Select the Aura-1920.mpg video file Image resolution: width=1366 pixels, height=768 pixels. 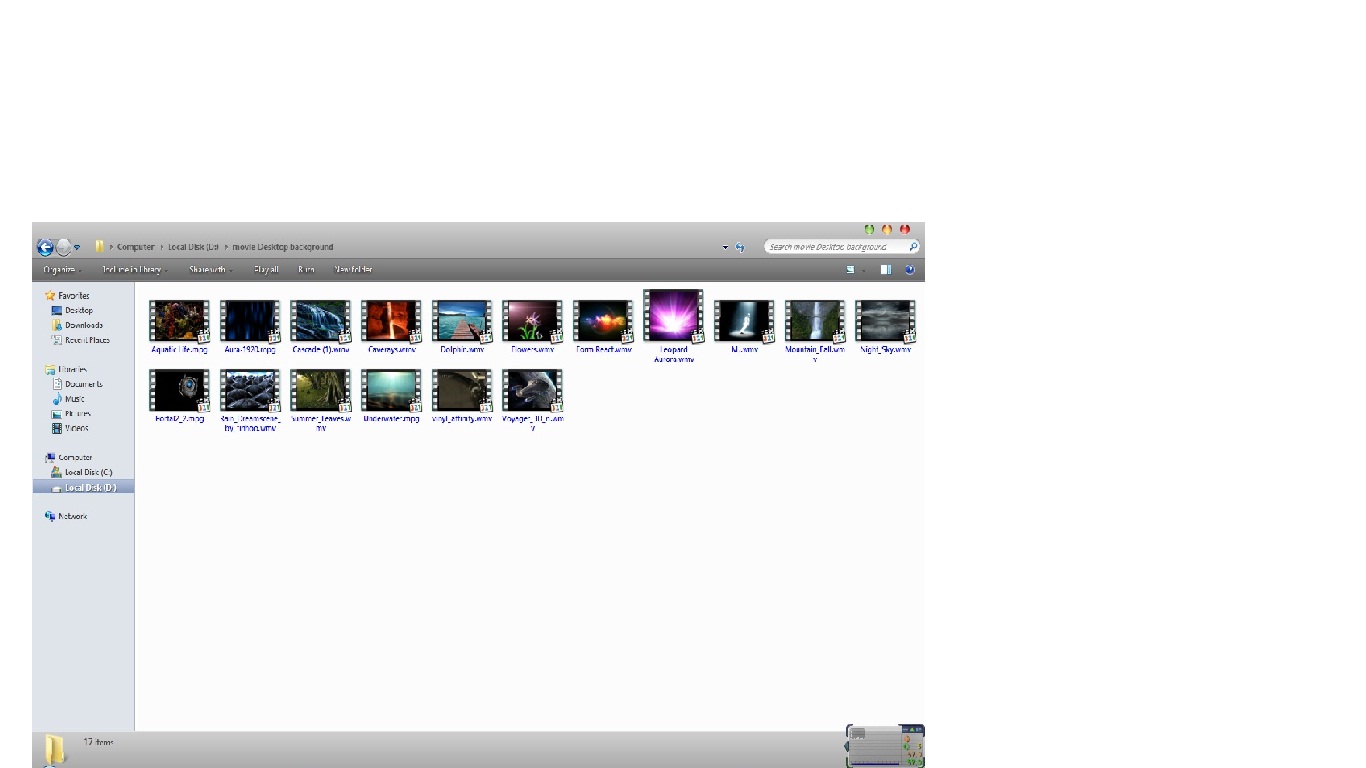point(250,327)
